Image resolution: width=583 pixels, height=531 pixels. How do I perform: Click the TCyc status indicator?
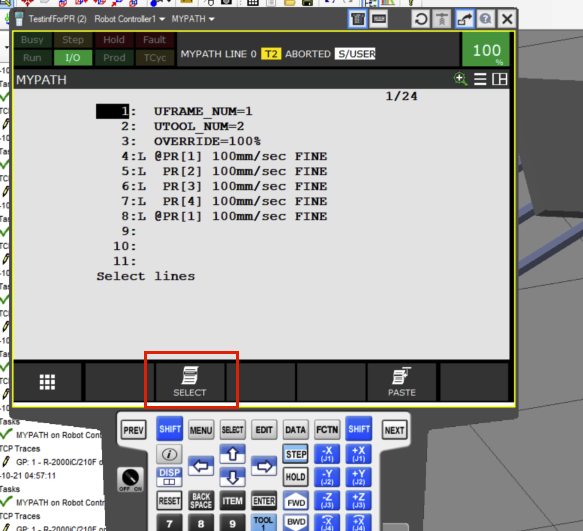155,58
